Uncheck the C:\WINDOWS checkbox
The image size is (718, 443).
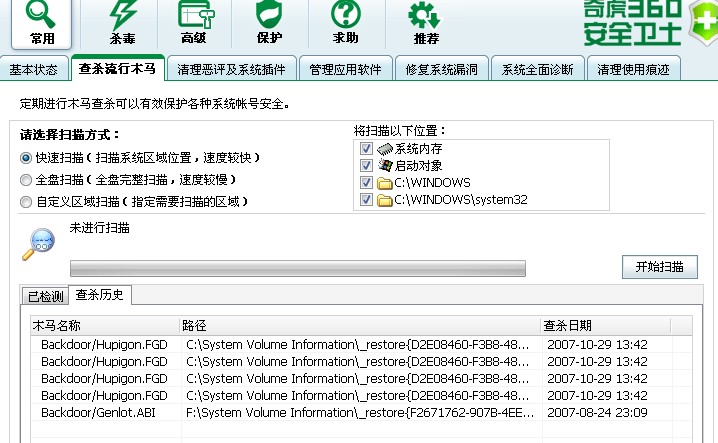(366, 182)
